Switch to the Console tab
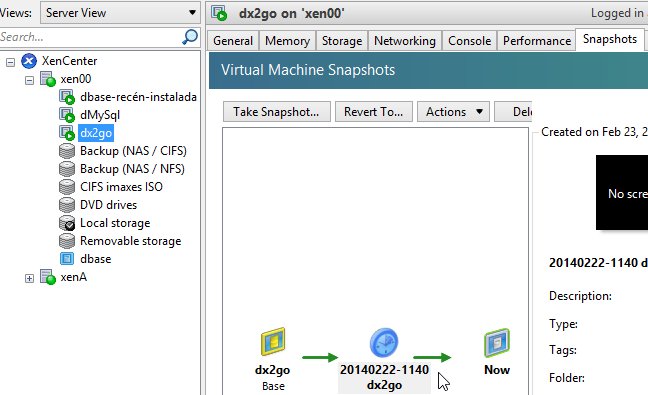Screen dimensions: 648x395 [469, 41]
